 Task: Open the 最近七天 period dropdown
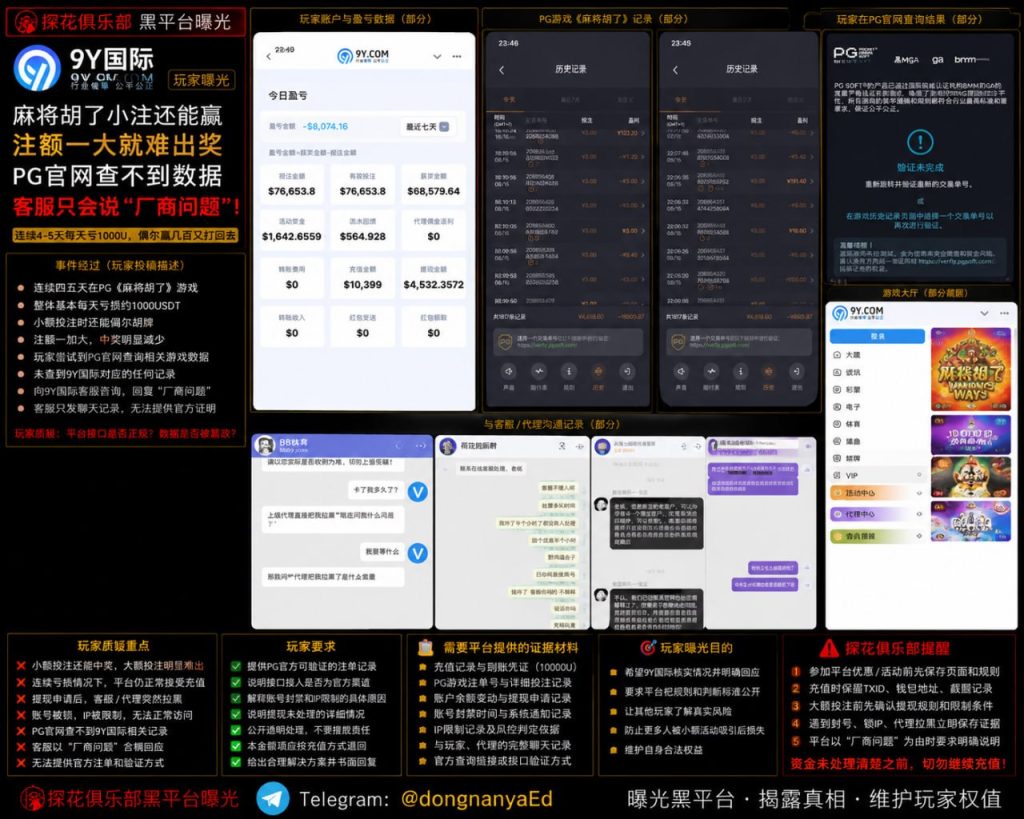[x=428, y=127]
